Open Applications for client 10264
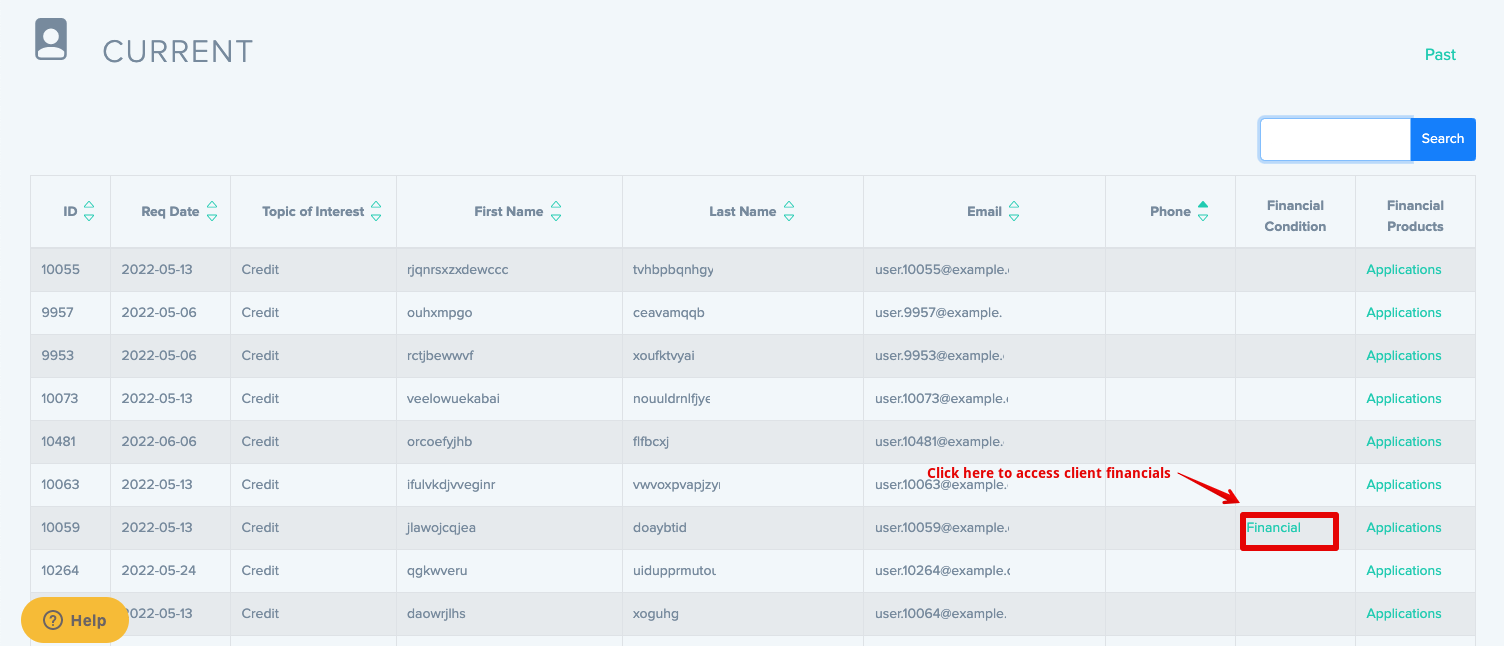Screen dimensions: 1504x646 pyautogui.click(x=1403, y=570)
